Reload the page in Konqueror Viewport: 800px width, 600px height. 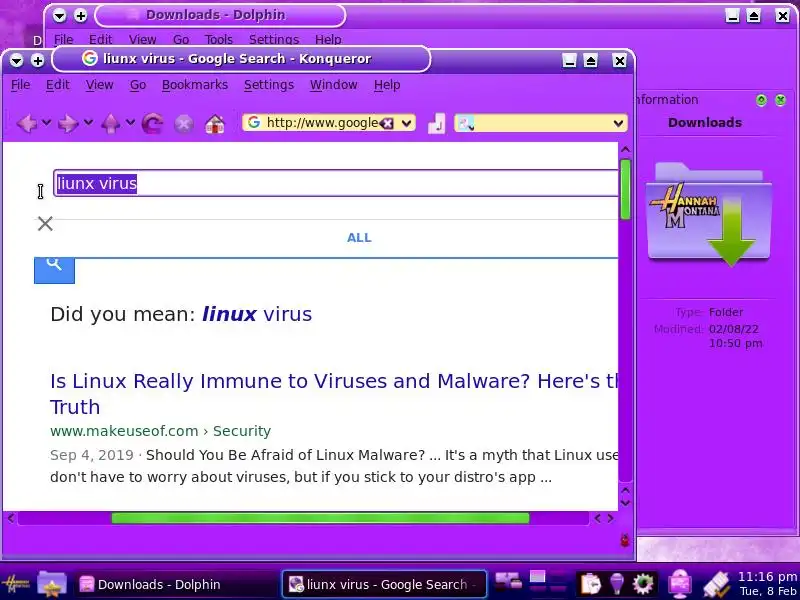tap(153, 123)
